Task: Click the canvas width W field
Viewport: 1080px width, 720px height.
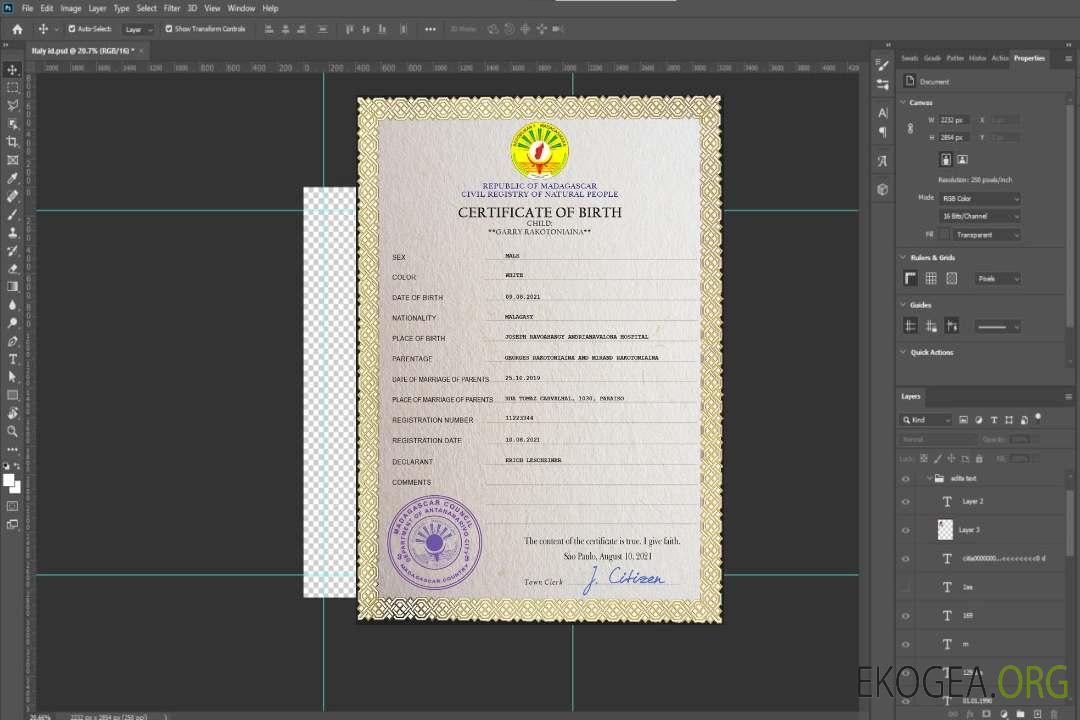Action: click(953, 120)
